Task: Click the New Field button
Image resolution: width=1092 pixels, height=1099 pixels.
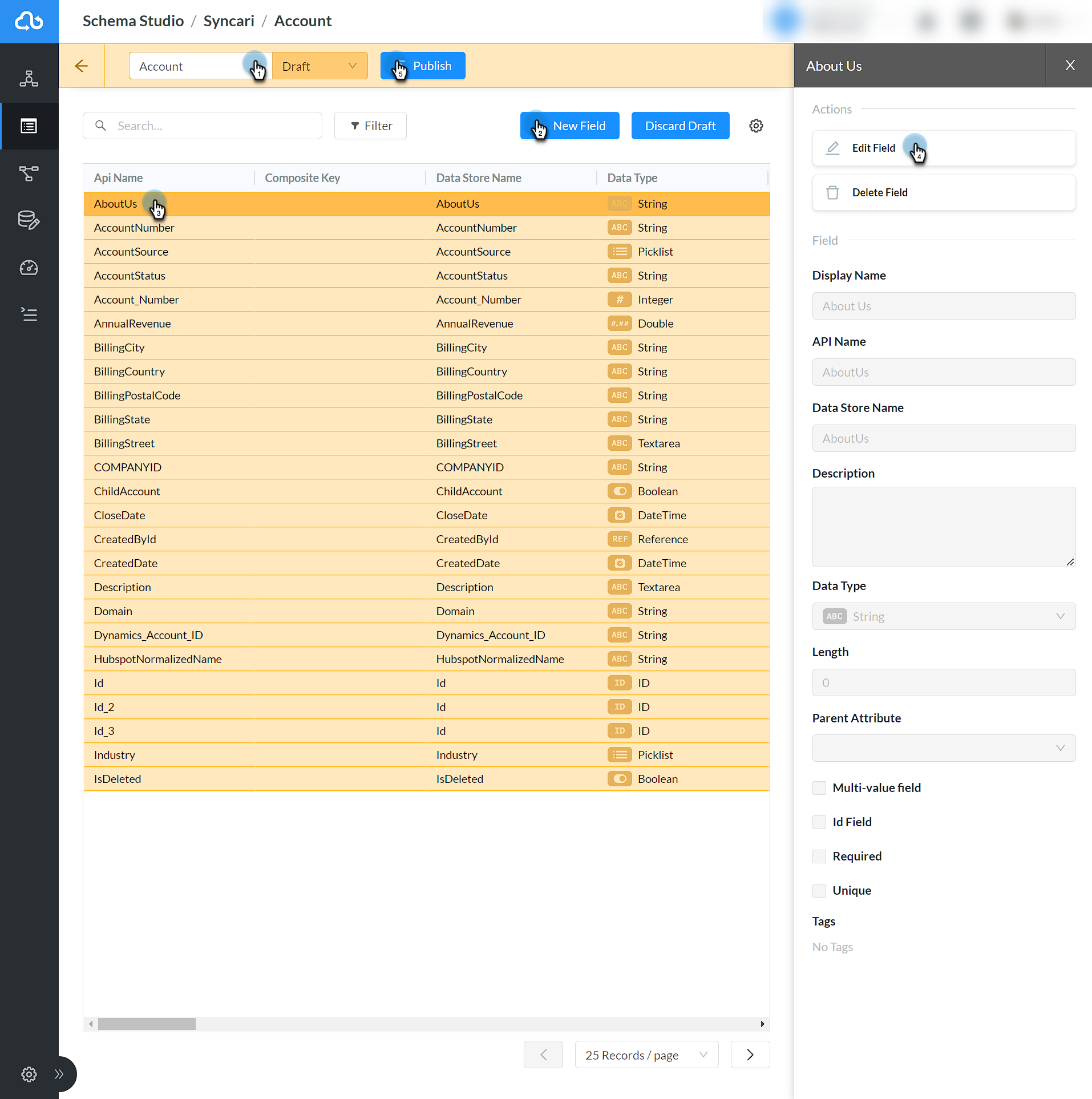Action: point(569,126)
